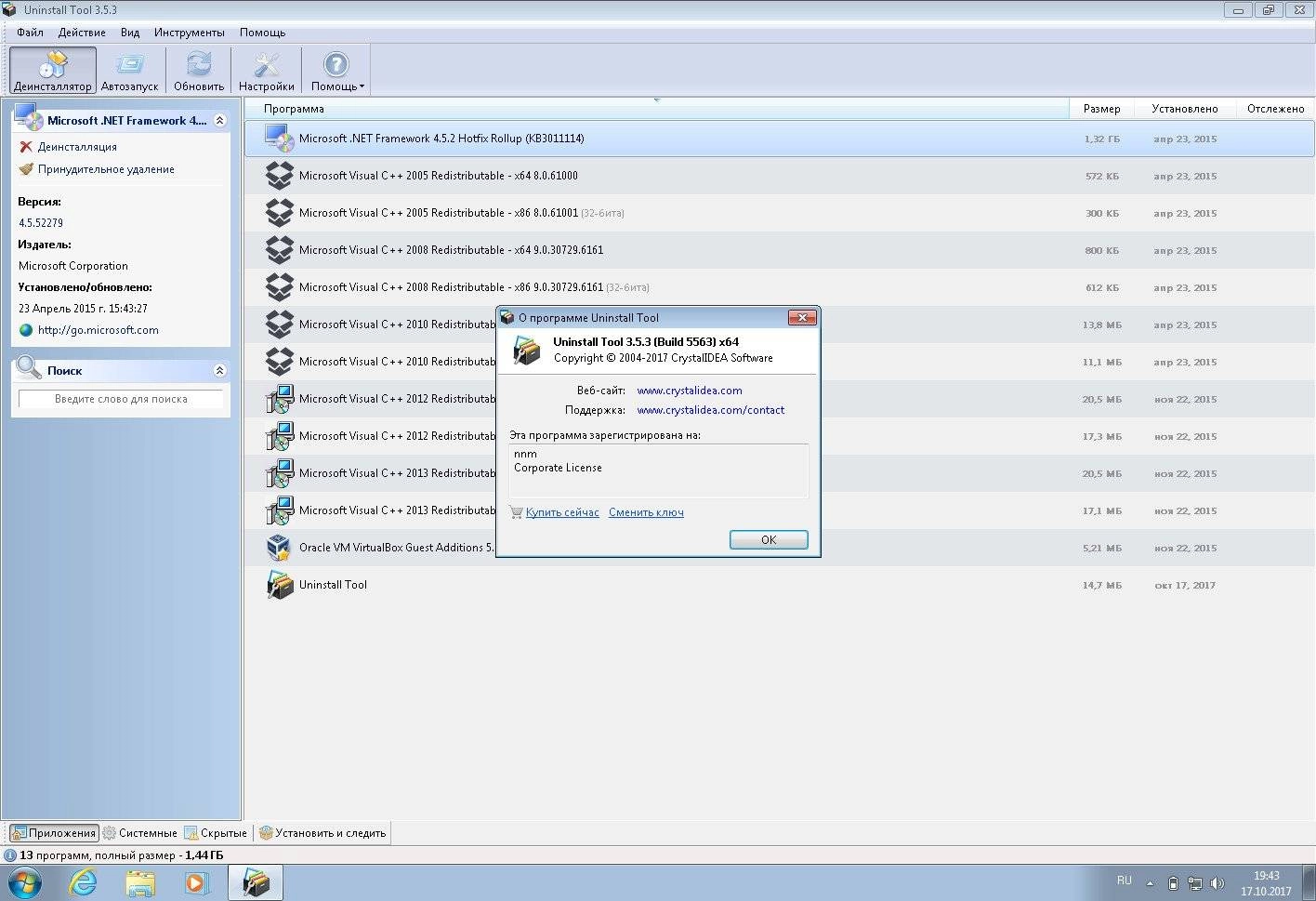Screen dimensions: 1316x901
Task: Click the Uninstall Tool taskbar button
Action: point(256,882)
